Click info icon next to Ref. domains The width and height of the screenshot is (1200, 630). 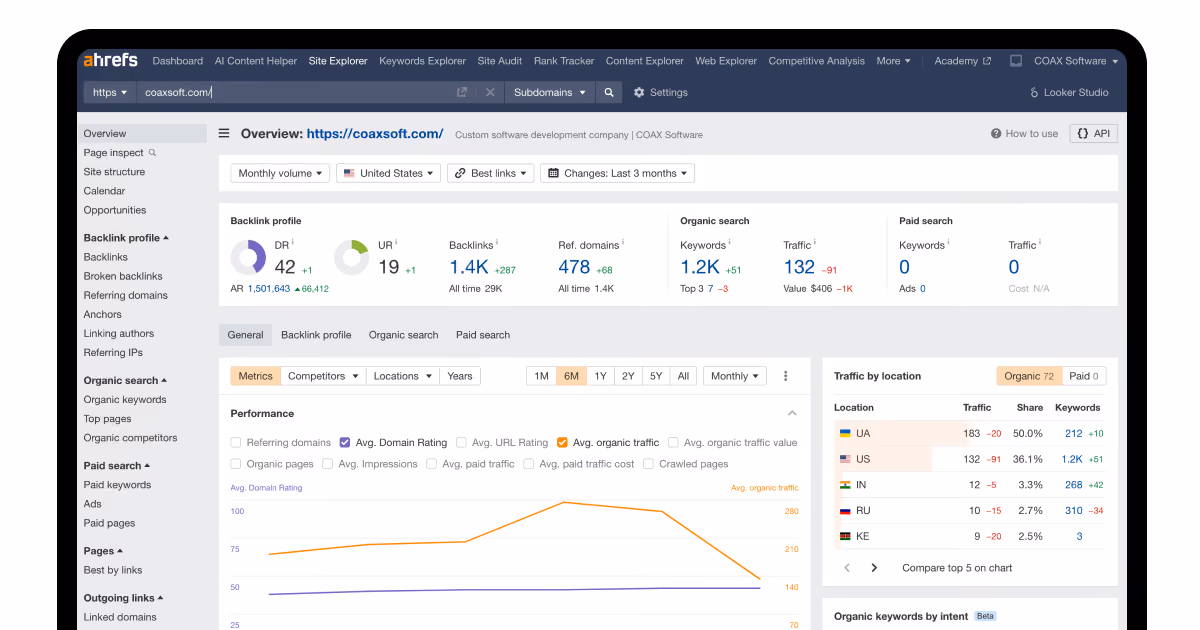coord(623,243)
